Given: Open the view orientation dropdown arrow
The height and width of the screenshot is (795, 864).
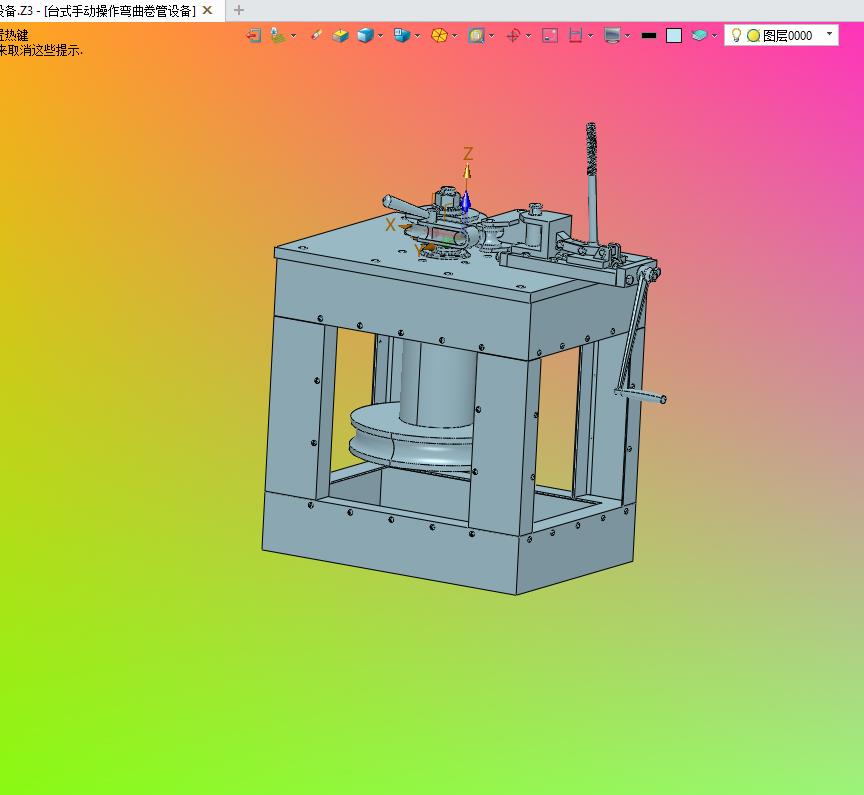Looking at the screenshot, I should point(418,36).
